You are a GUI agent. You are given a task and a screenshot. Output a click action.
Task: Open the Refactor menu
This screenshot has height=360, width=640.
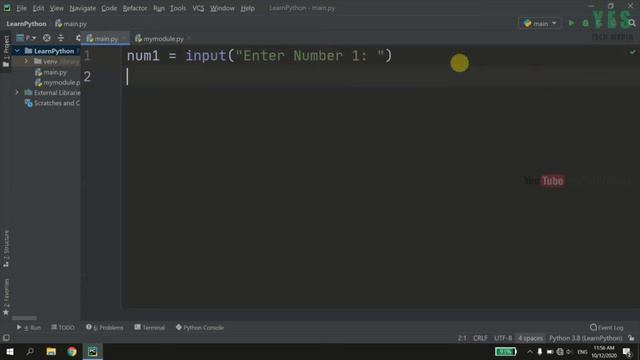135,8
